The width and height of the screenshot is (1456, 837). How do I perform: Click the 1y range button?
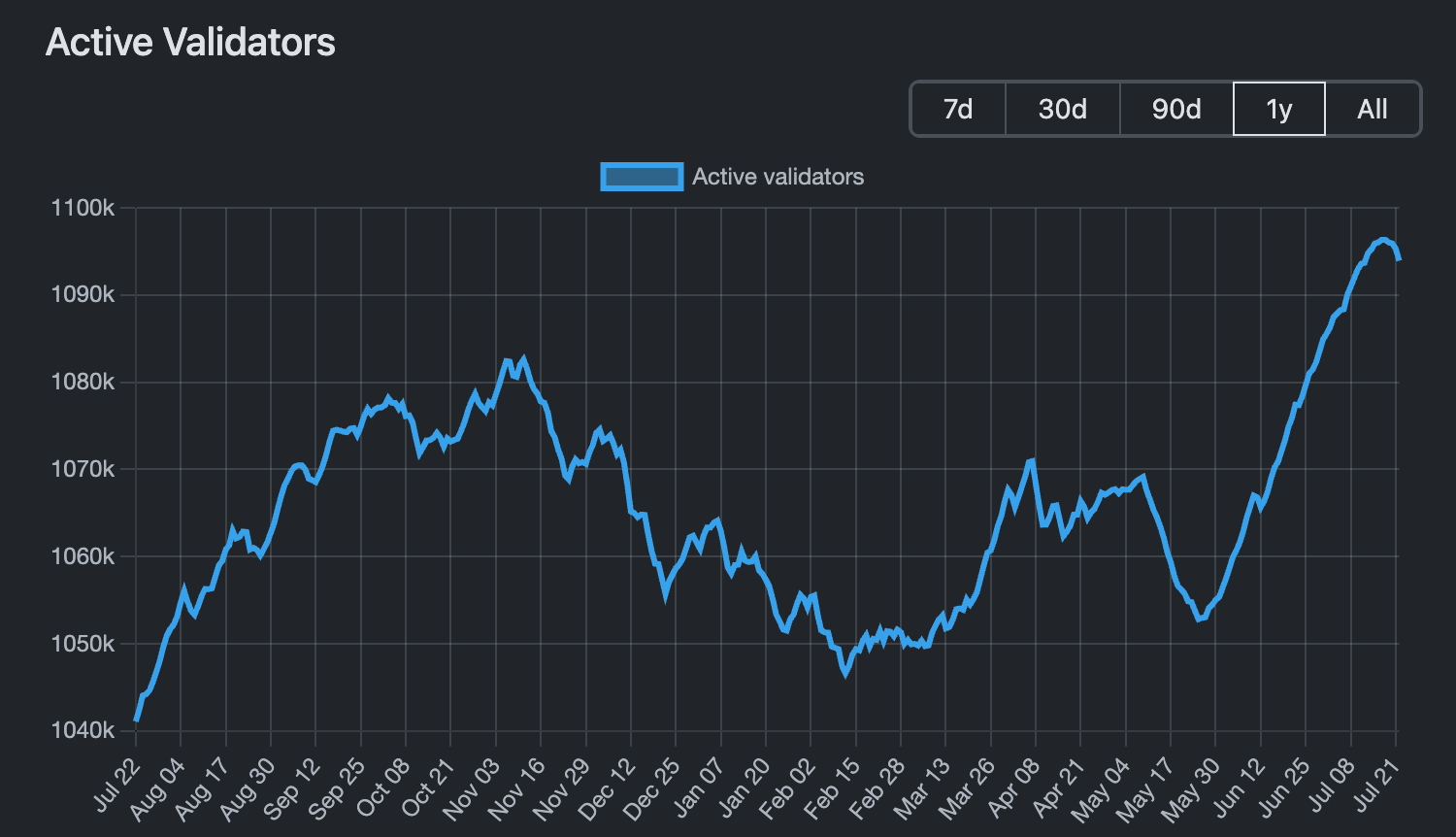pyautogui.click(x=1278, y=109)
